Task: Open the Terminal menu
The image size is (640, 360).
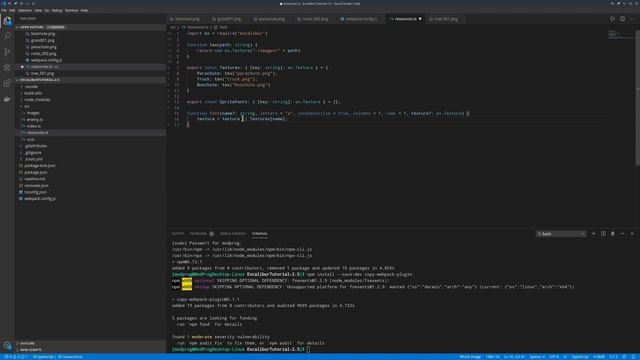Action: (71, 11)
